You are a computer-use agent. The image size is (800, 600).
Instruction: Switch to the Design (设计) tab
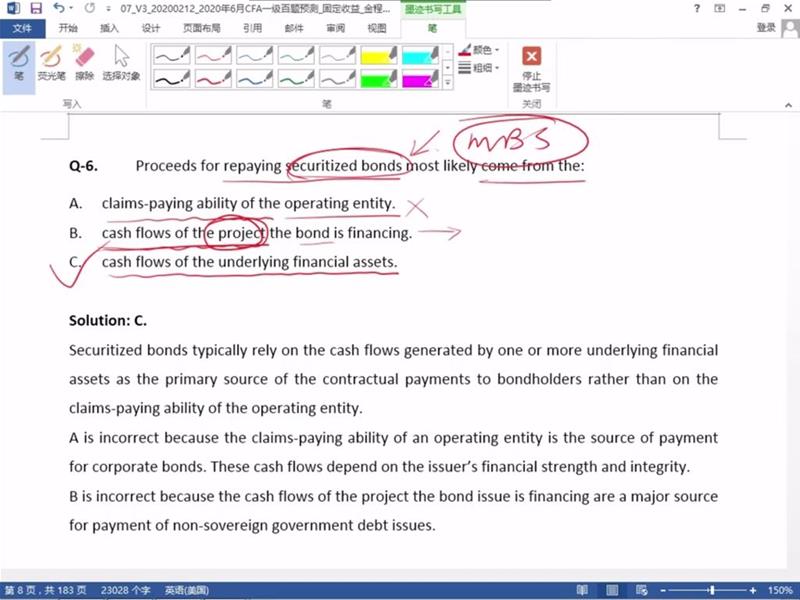click(x=151, y=28)
